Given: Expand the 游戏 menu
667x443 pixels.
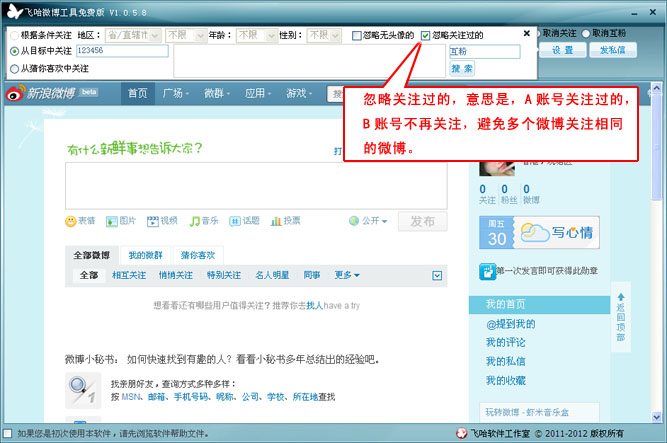Looking at the screenshot, I should 299,93.
